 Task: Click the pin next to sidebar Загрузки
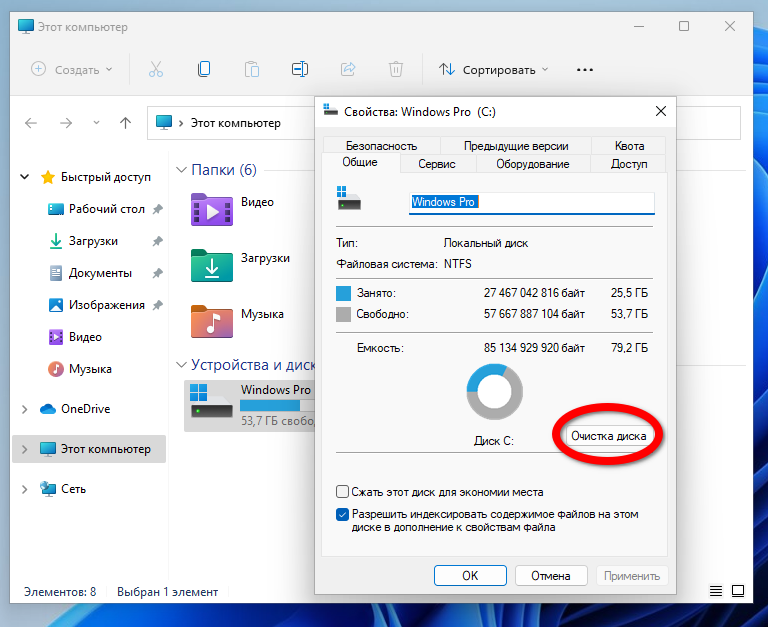pos(157,241)
